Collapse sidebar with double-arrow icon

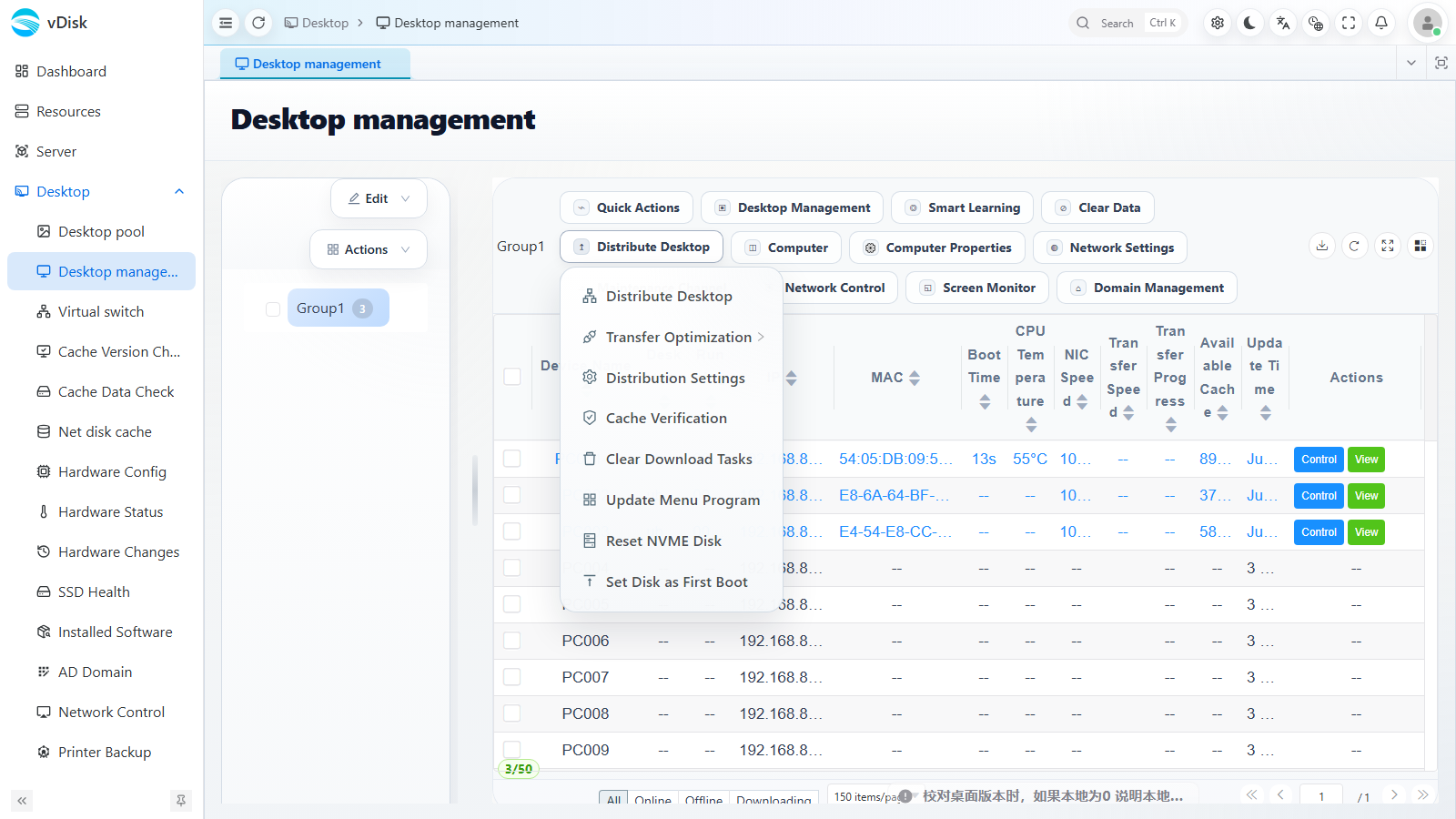pyautogui.click(x=22, y=801)
